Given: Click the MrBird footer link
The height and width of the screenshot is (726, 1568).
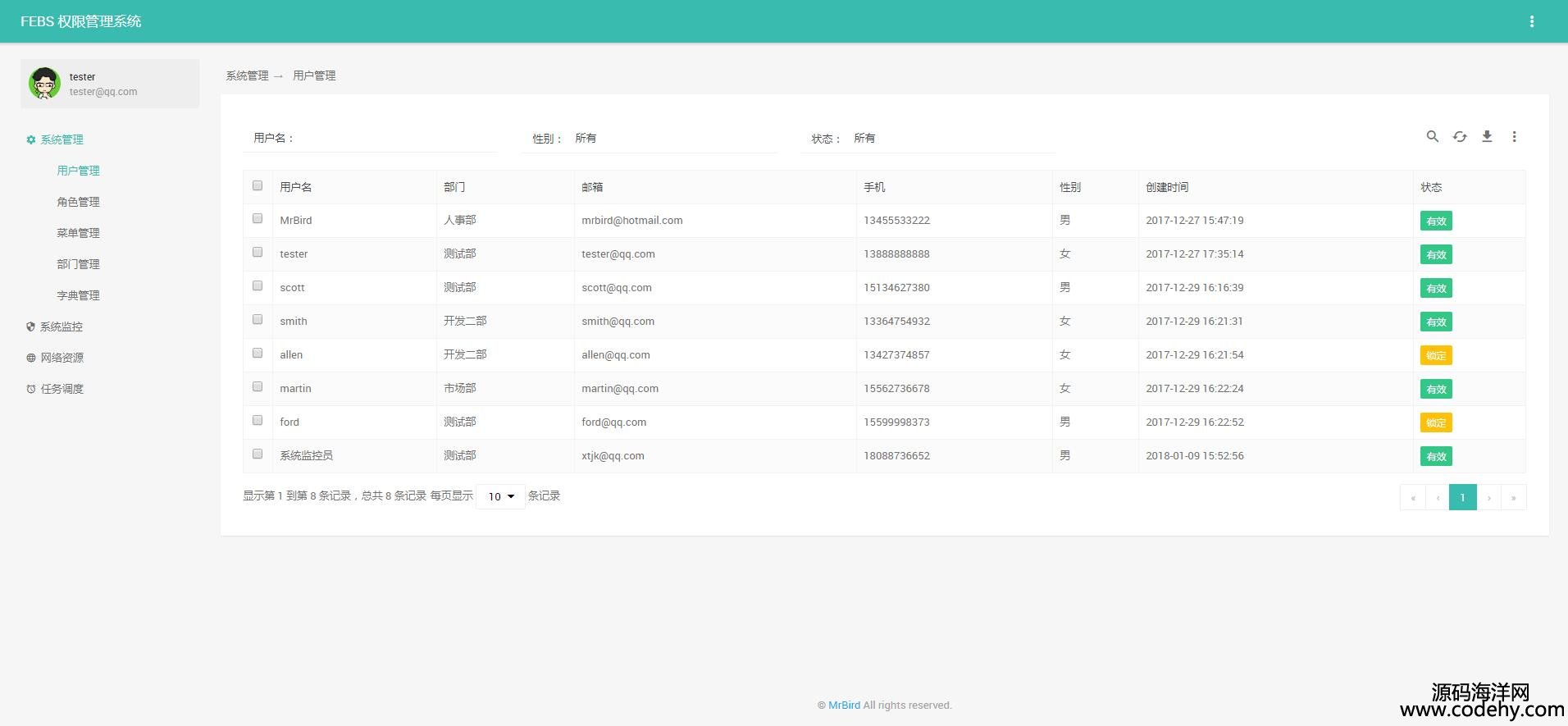Looking at the screenshot, I should click(844, 705).
